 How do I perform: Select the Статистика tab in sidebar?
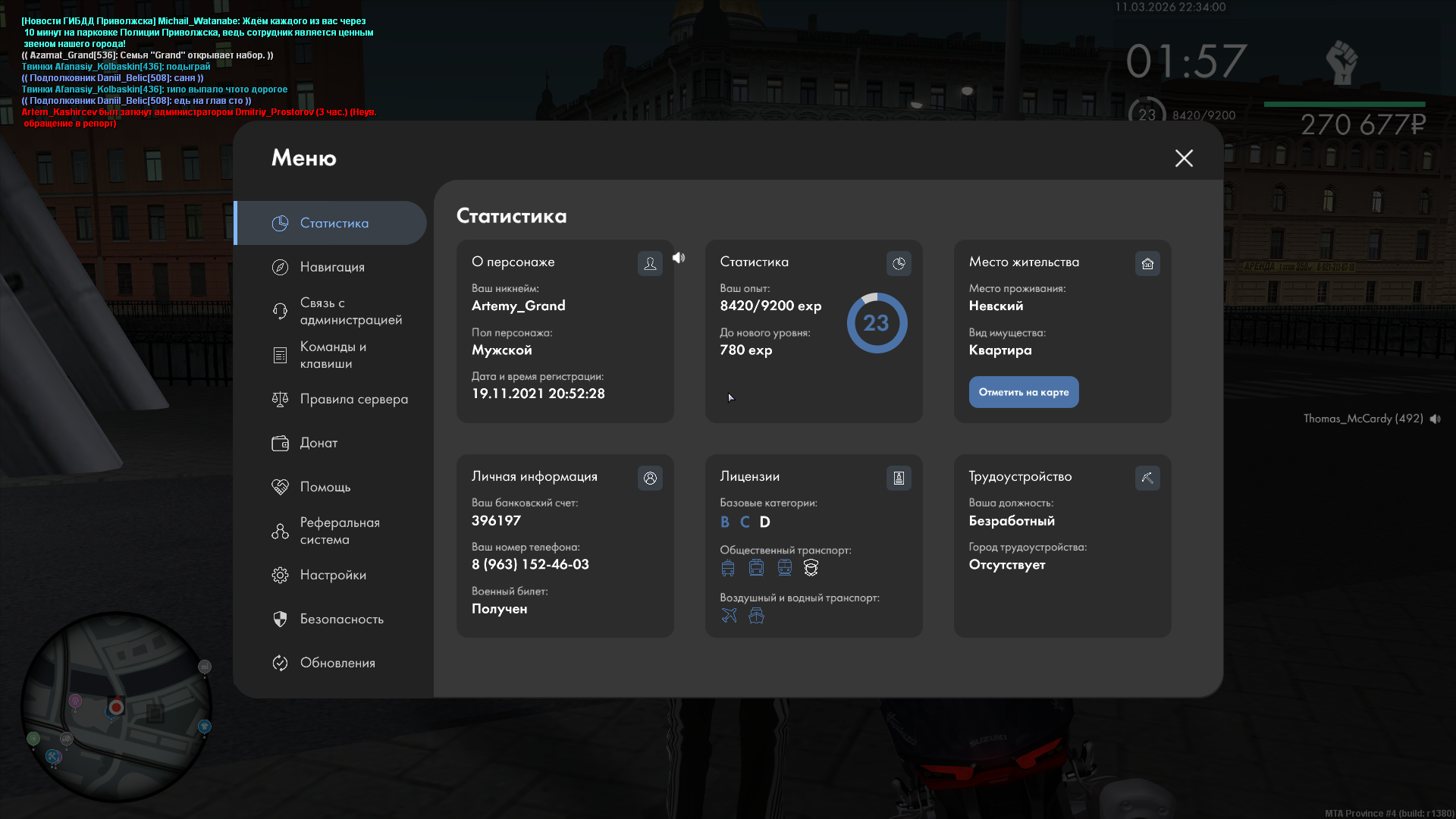pos(334,223)
